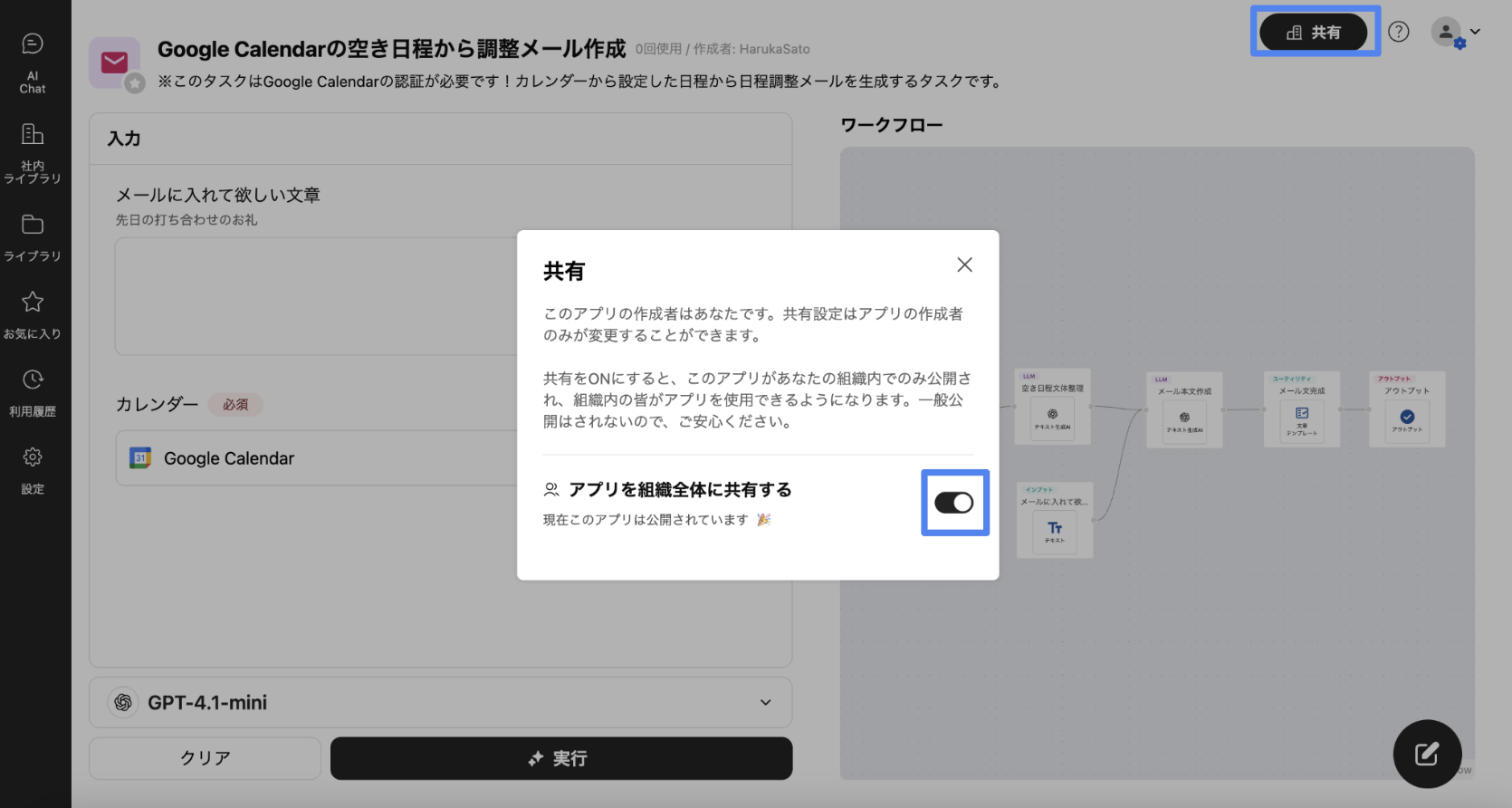The image size is (1512, 808).
Task: Open 社内ライブラリ in the sidebar
Action: coord(33,150)
